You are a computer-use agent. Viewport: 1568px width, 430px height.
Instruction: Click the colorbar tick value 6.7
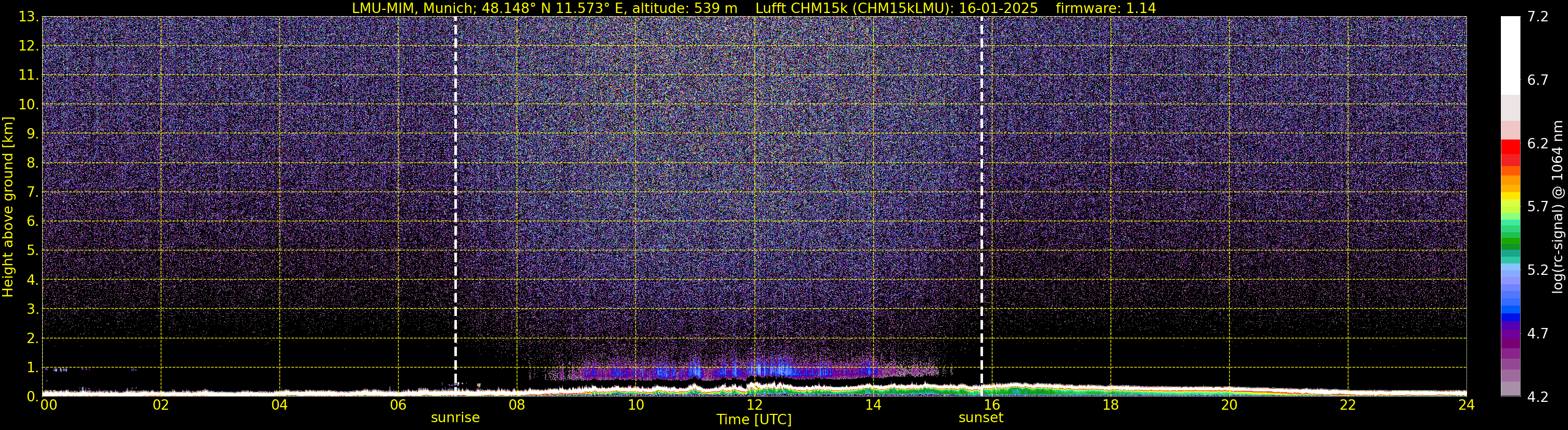[1538, 80]
